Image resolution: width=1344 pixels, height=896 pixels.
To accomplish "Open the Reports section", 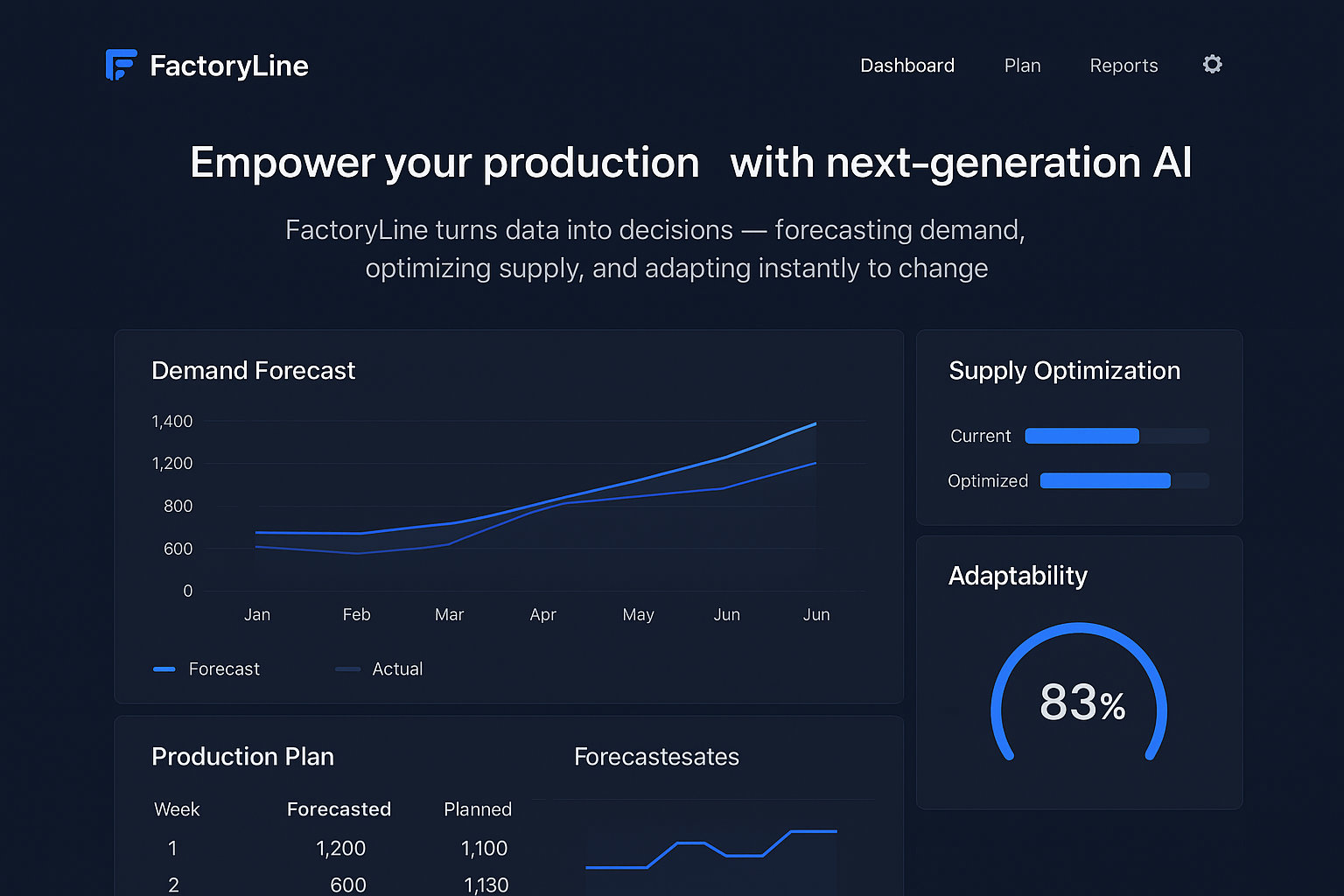I will pyautogui.click(x=1123, y=65).
